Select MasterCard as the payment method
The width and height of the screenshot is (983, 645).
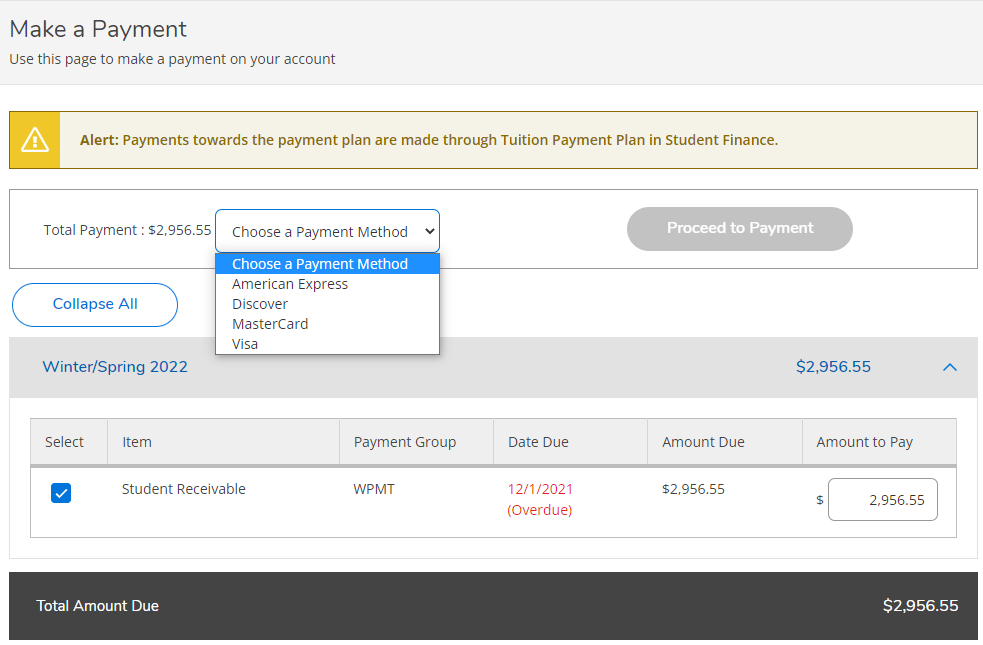(269, 323)
